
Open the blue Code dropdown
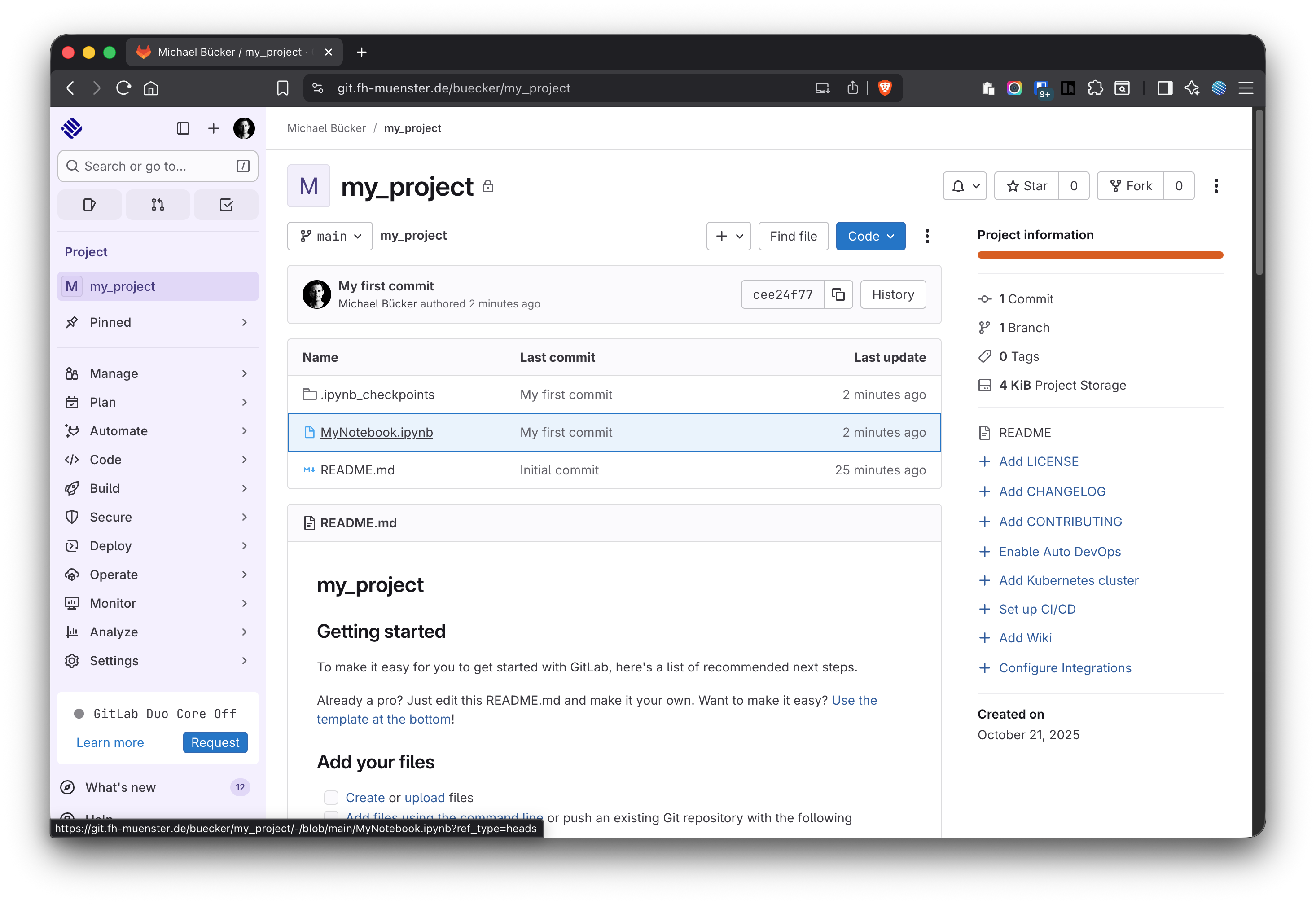click(x=870, y=236)
